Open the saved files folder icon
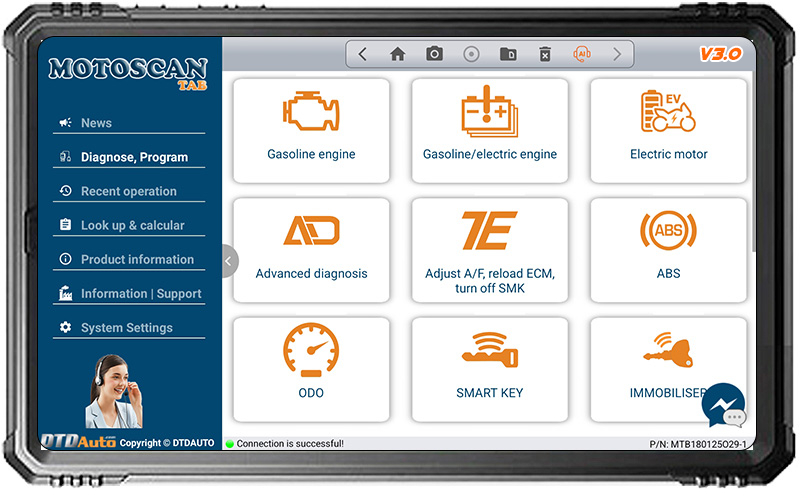800x489 pixels. pyautogui.click(x=508, y=54)
